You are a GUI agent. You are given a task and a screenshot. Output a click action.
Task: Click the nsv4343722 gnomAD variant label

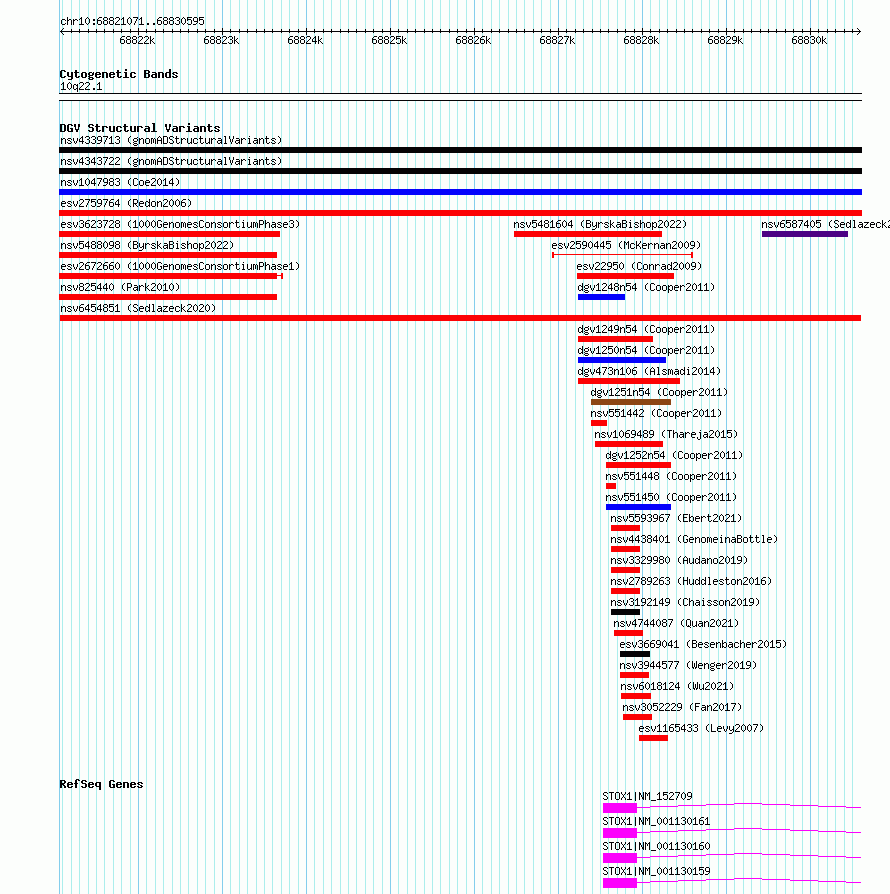171,161
